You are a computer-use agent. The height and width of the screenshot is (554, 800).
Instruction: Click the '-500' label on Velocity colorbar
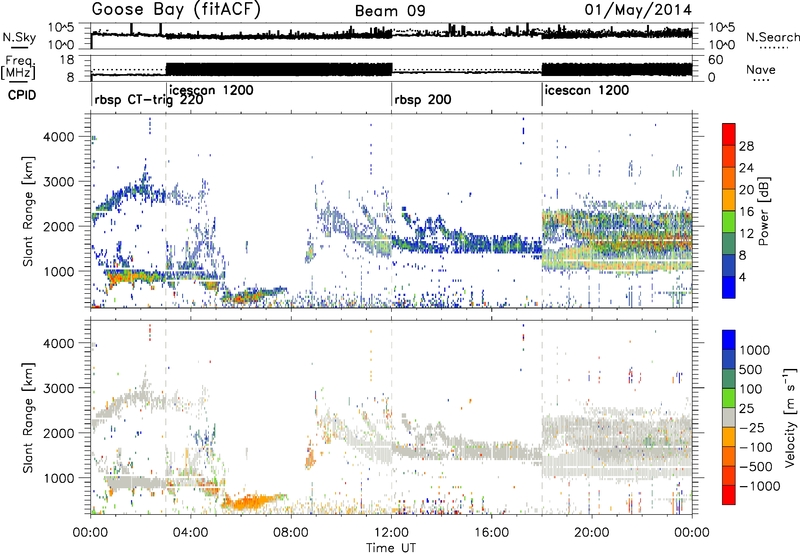756,467
